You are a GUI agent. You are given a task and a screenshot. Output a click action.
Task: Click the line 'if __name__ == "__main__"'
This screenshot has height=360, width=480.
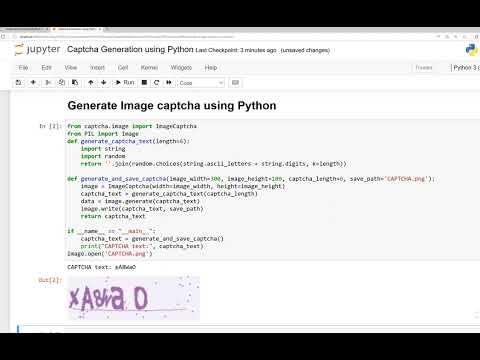pos(111,231)
